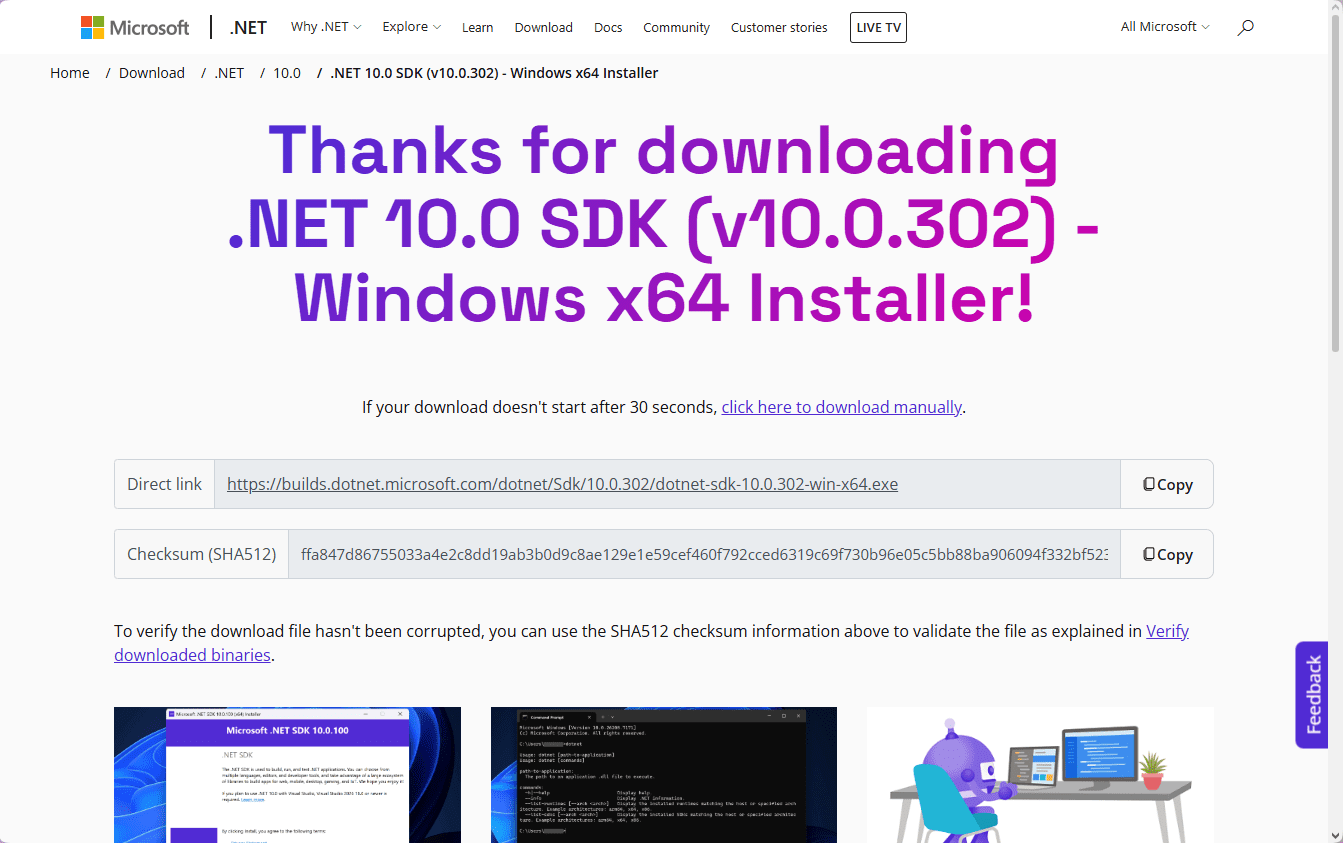
Task: Go to Download breadcrumb
Action: click(x=152, y=73)
